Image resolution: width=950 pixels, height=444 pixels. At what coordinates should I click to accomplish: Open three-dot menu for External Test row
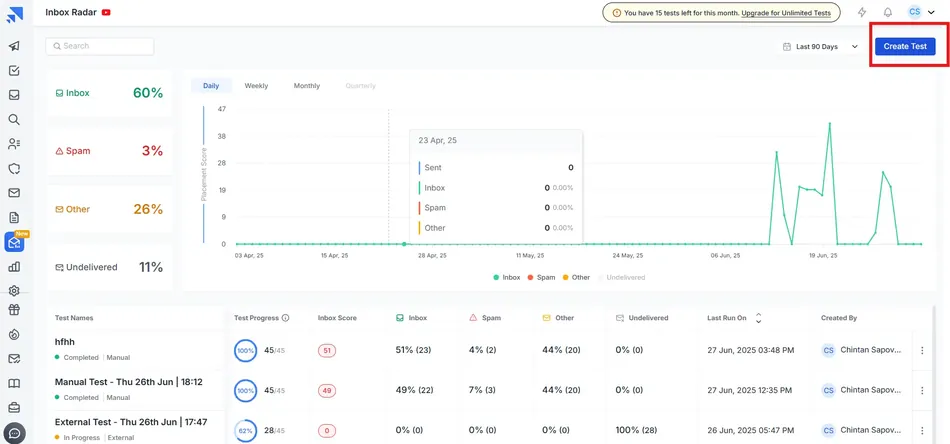click(922, 430)
